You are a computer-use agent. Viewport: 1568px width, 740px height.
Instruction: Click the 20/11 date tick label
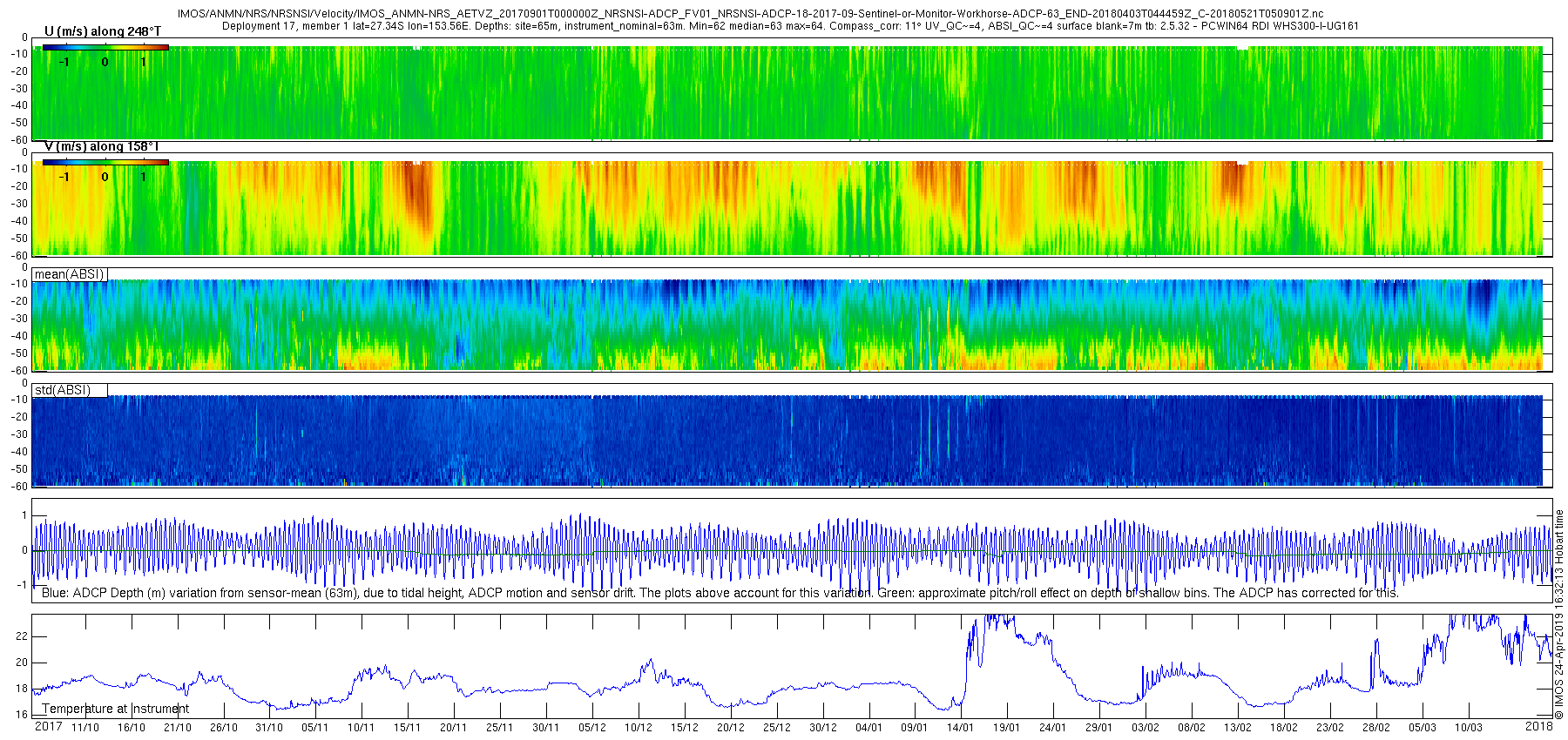[454, 728]
